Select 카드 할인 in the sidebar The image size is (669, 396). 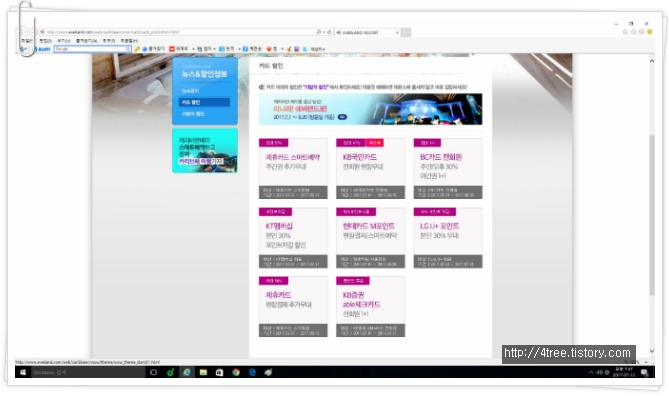pos(204,102)
